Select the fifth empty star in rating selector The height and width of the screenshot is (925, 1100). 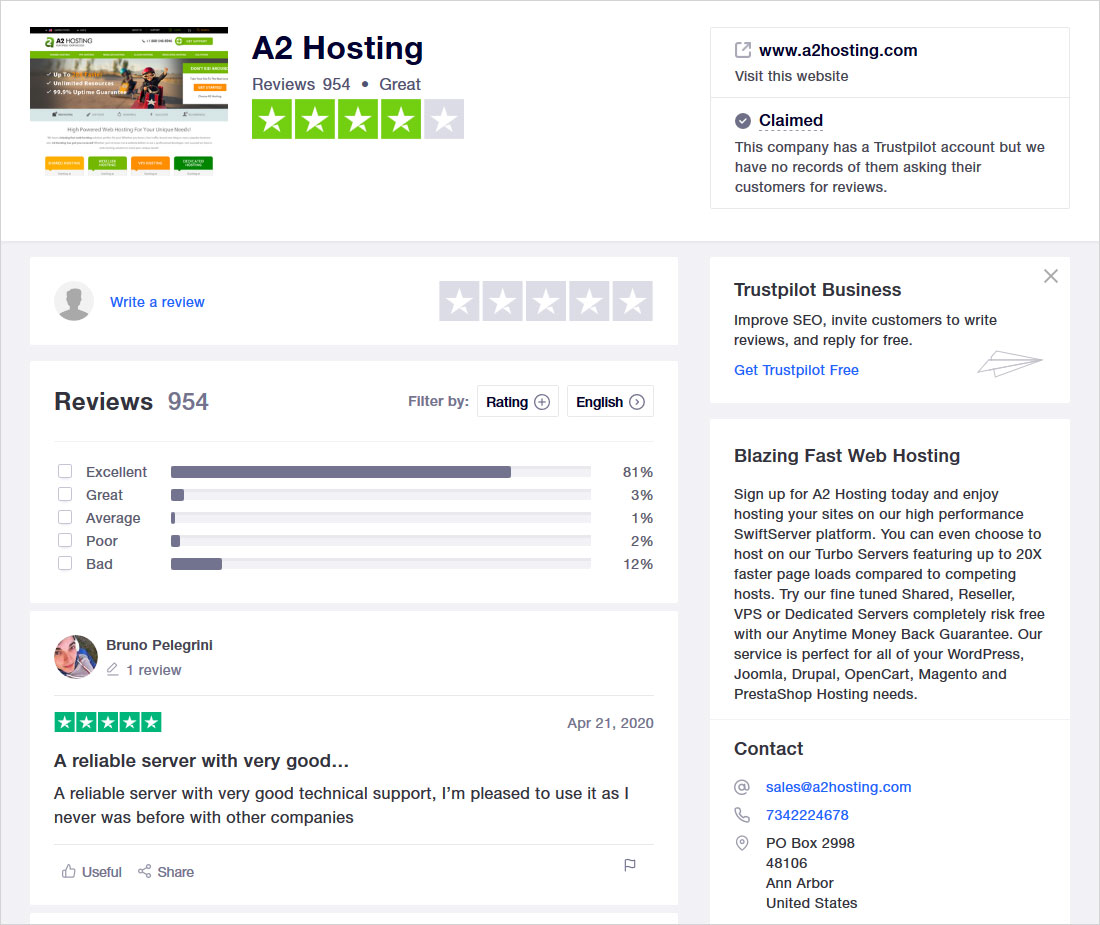click(632, 301)
